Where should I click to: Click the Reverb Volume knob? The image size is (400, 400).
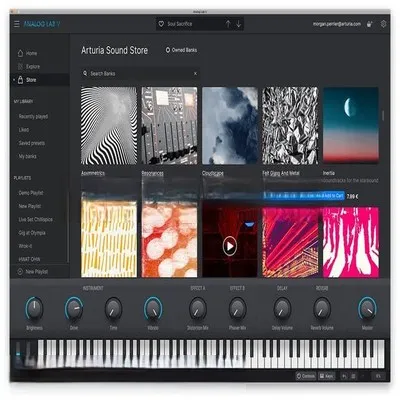point(322,308)
